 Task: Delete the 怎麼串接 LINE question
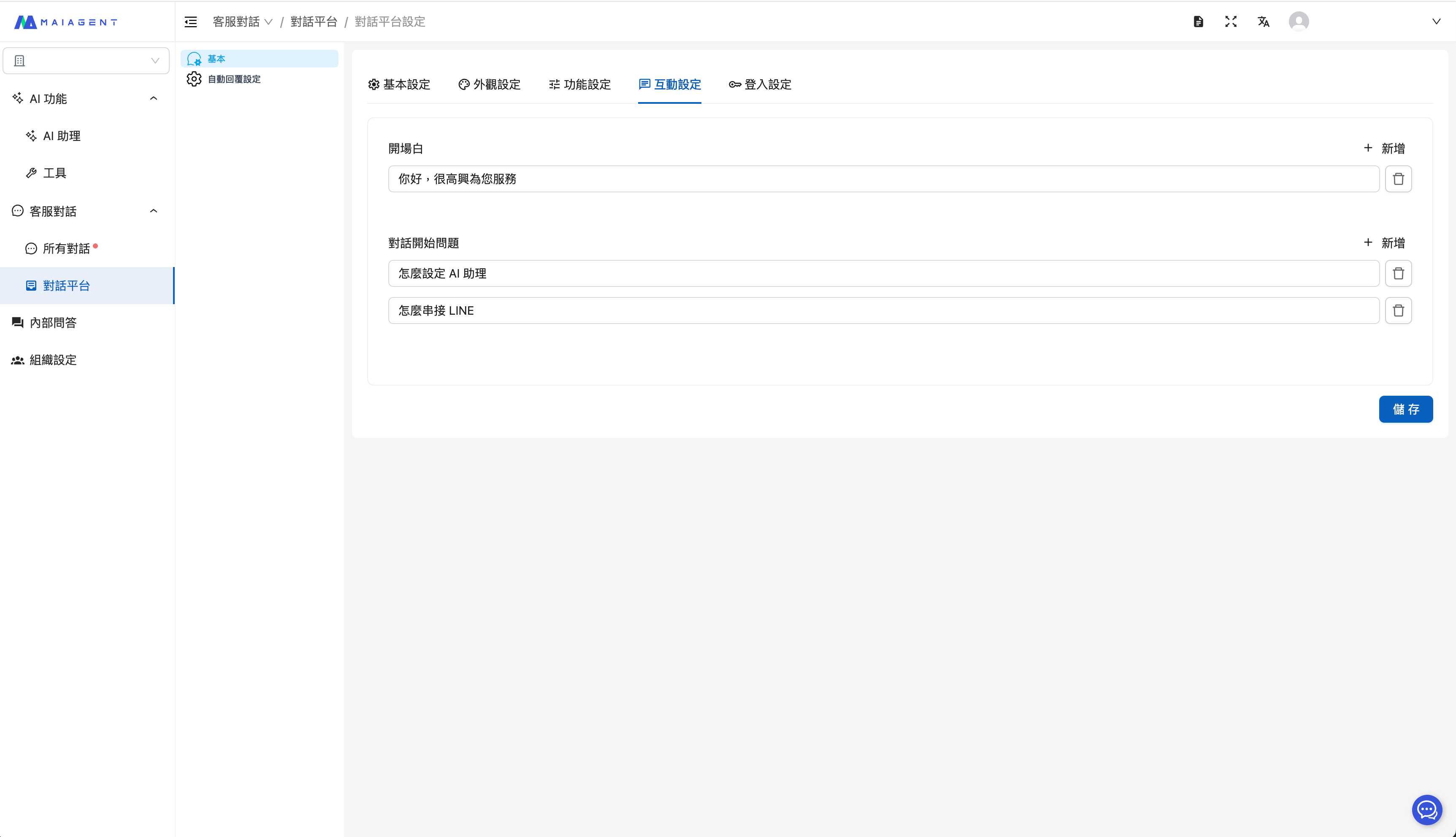(x=1398, y=310)
